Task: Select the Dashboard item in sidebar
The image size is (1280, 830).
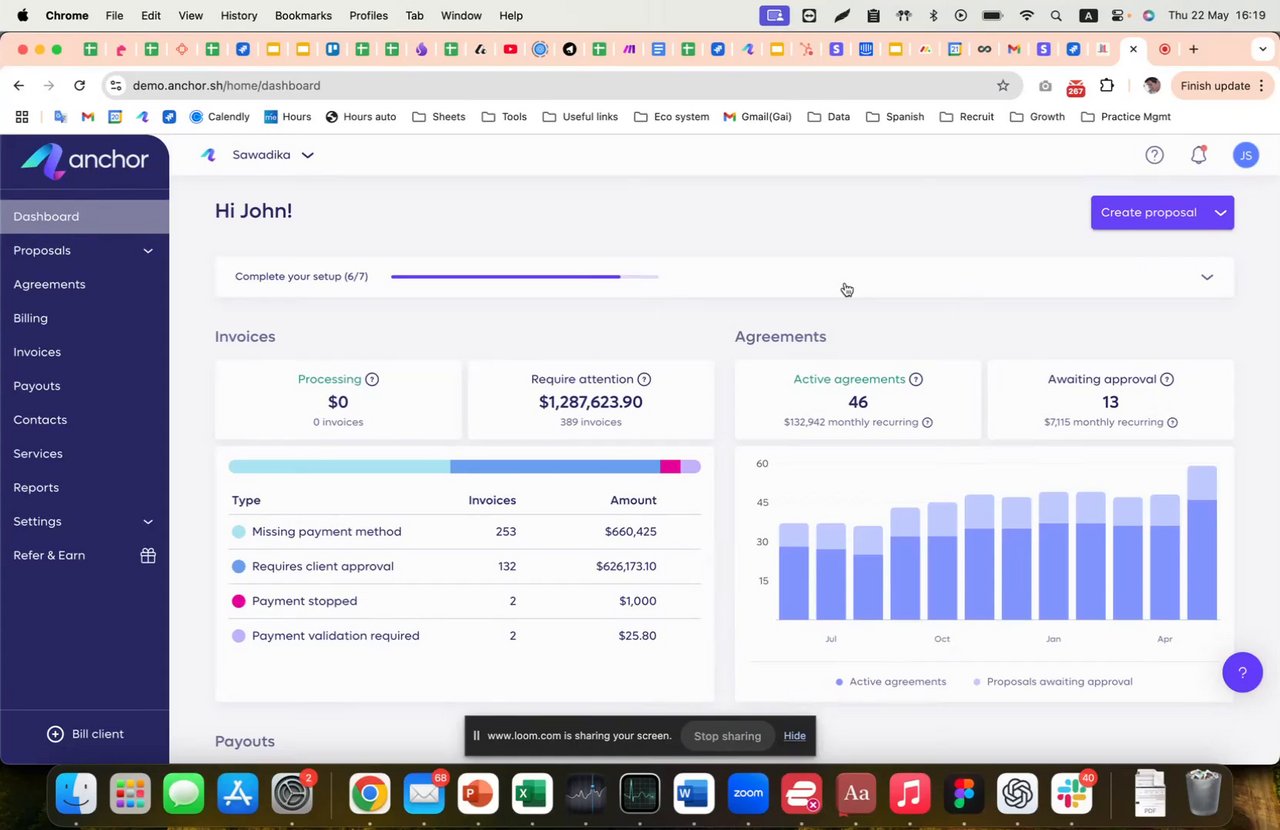Action: [84, 217]
